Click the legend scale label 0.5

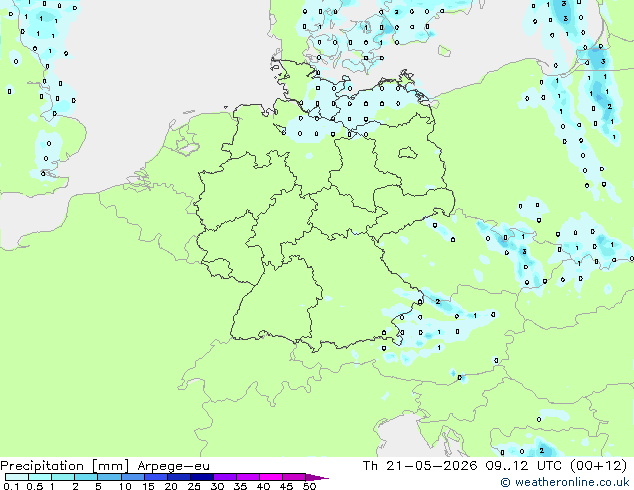(x=35, y=486)
